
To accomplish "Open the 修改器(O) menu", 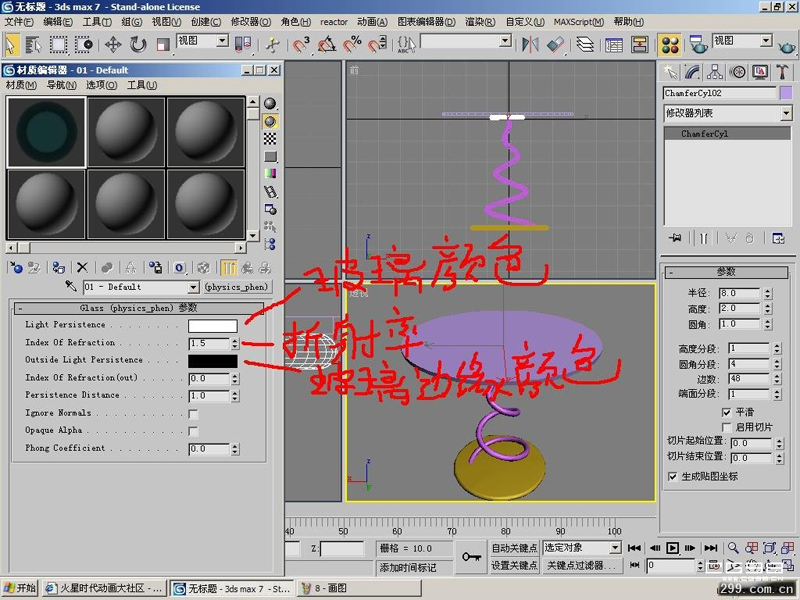I will 251,22.
